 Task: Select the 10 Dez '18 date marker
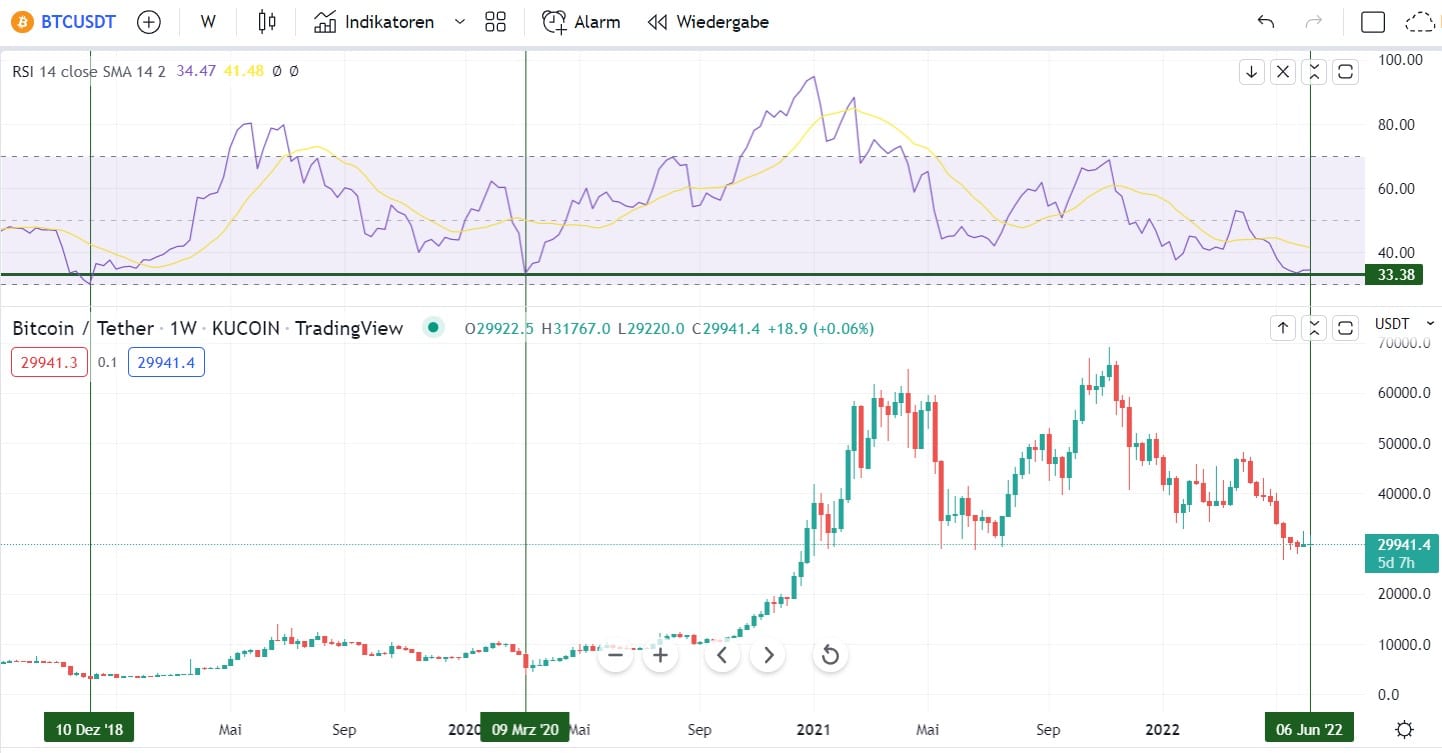tap(90, 729)
